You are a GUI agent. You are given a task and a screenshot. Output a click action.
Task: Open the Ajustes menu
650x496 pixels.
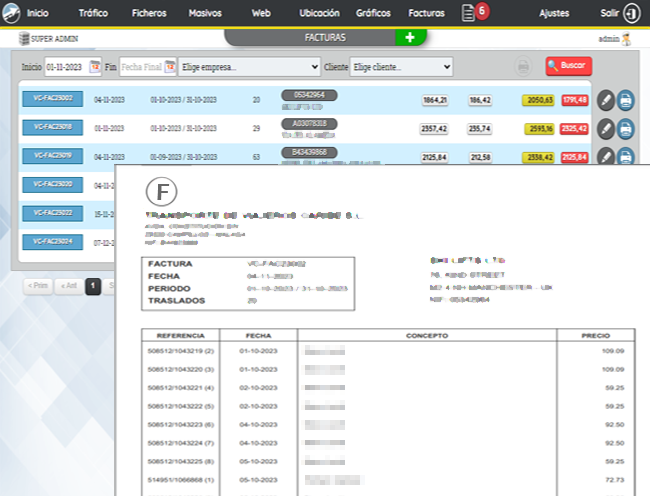coord(554,13)
